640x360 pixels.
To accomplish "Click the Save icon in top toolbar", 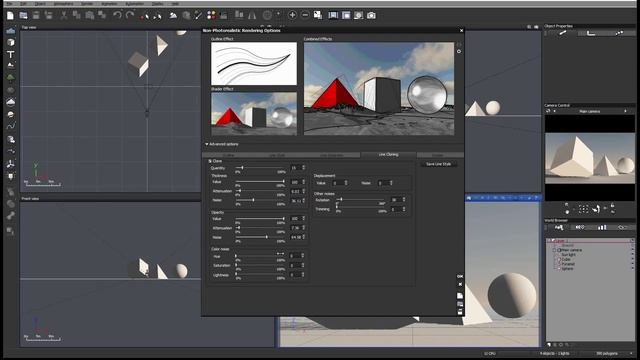I will tap(36, 16).
